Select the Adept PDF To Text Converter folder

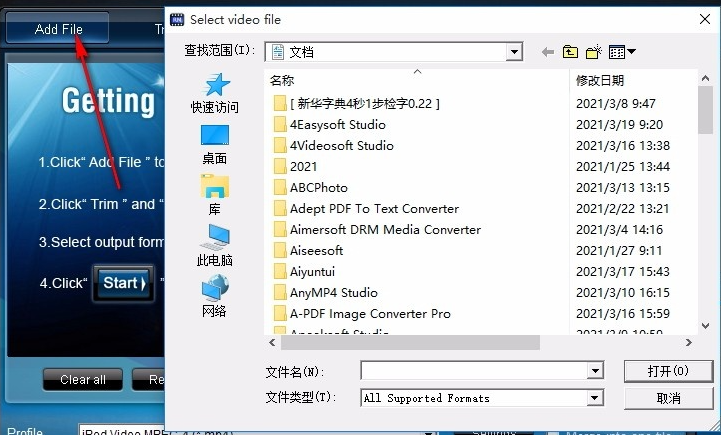click(x=366, y=209)
